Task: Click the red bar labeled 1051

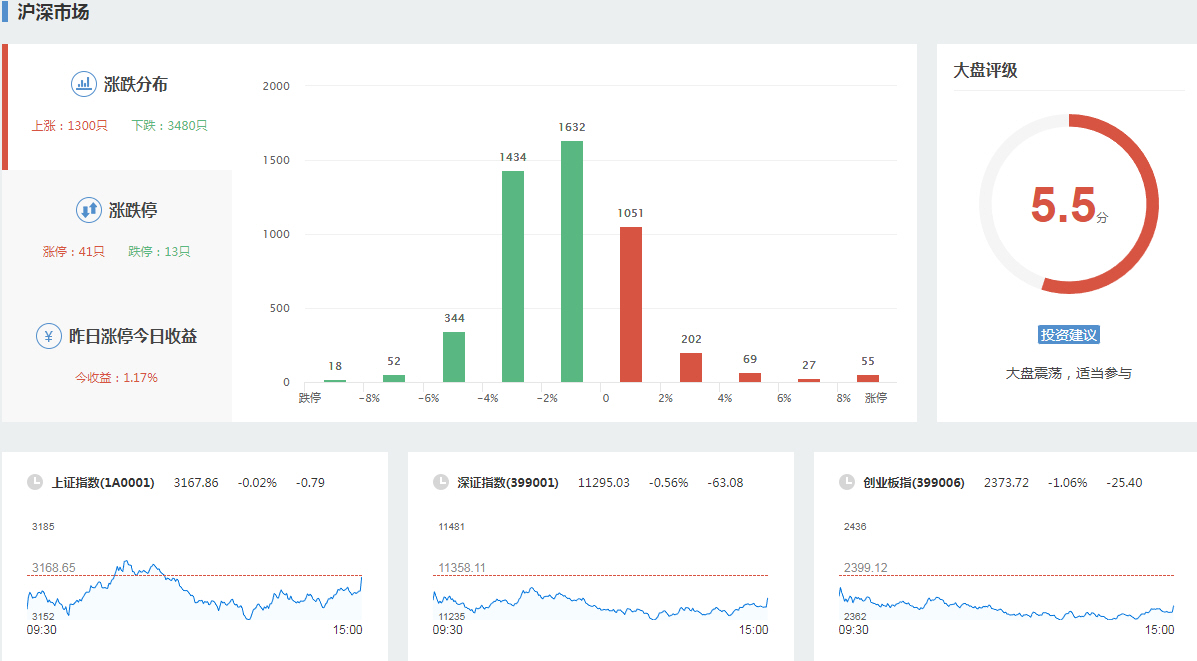Action: click(631, 304)
